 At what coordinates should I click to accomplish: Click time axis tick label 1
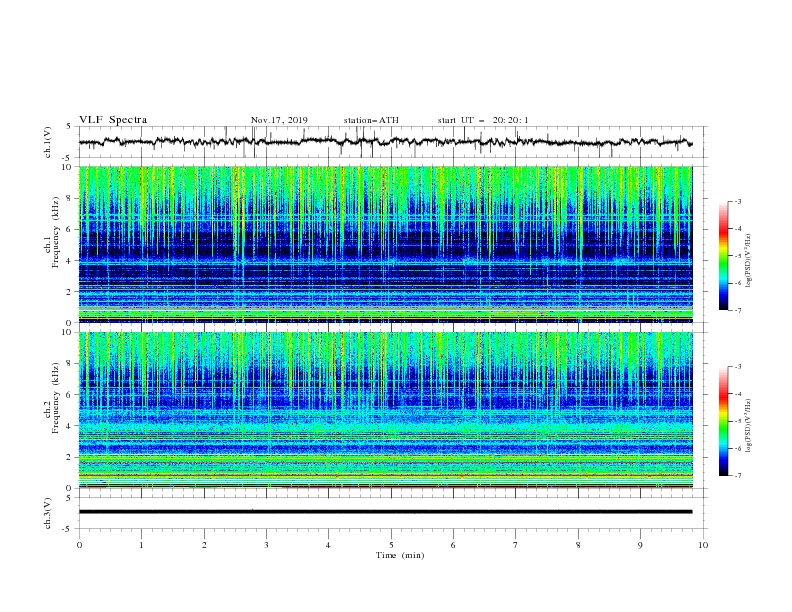pyautogui.click(x=141, y=545)
